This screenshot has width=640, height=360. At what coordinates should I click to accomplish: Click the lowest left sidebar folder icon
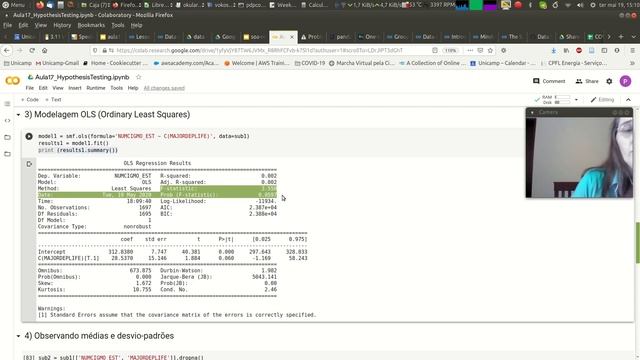pyautogui.click(x=7, y=154)
